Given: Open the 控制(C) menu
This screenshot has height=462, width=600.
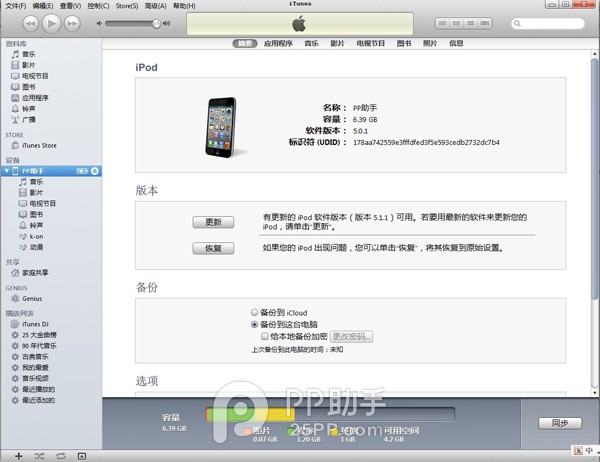Looking at the screenshot, I should point(98,6).
